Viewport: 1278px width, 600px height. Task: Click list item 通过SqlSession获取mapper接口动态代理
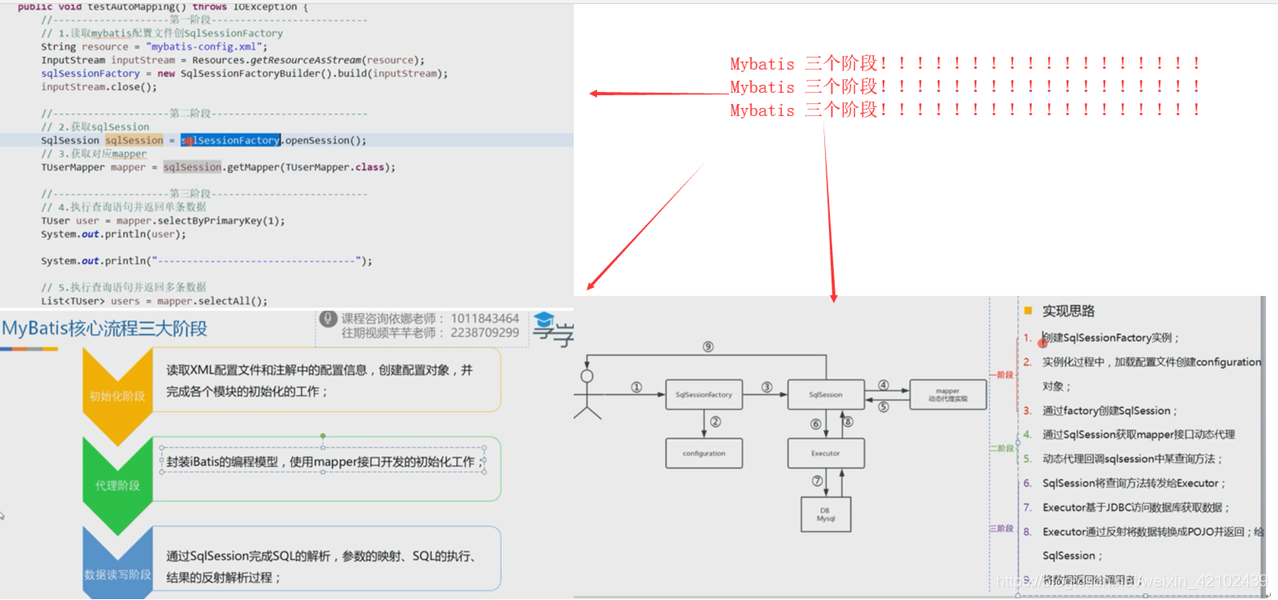coord(1139,434)
